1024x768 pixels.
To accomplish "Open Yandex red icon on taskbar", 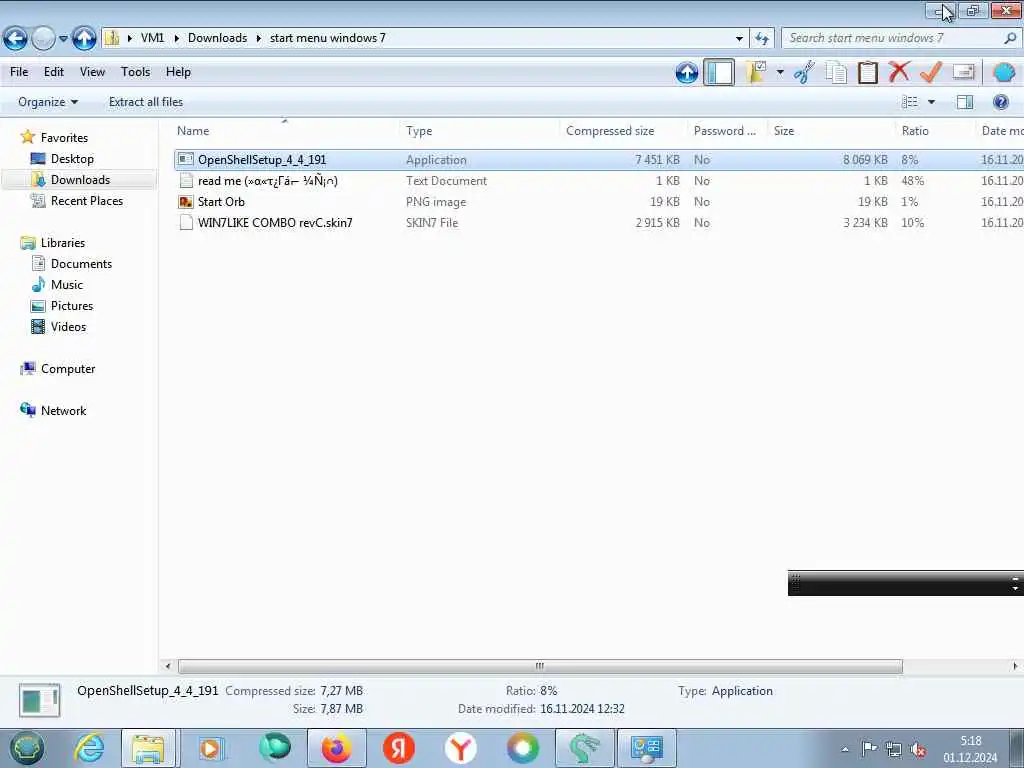I will [x=398, y=748].
